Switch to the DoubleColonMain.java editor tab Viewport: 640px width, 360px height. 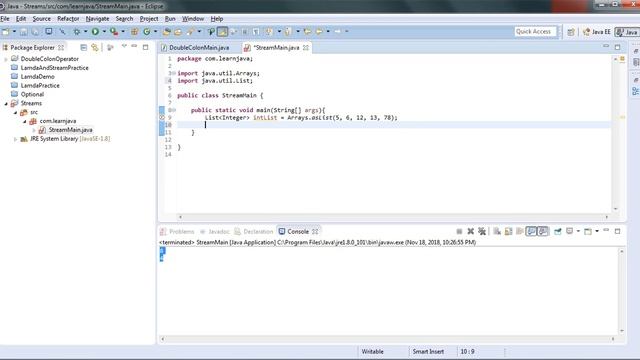click(x=199, y=48)
